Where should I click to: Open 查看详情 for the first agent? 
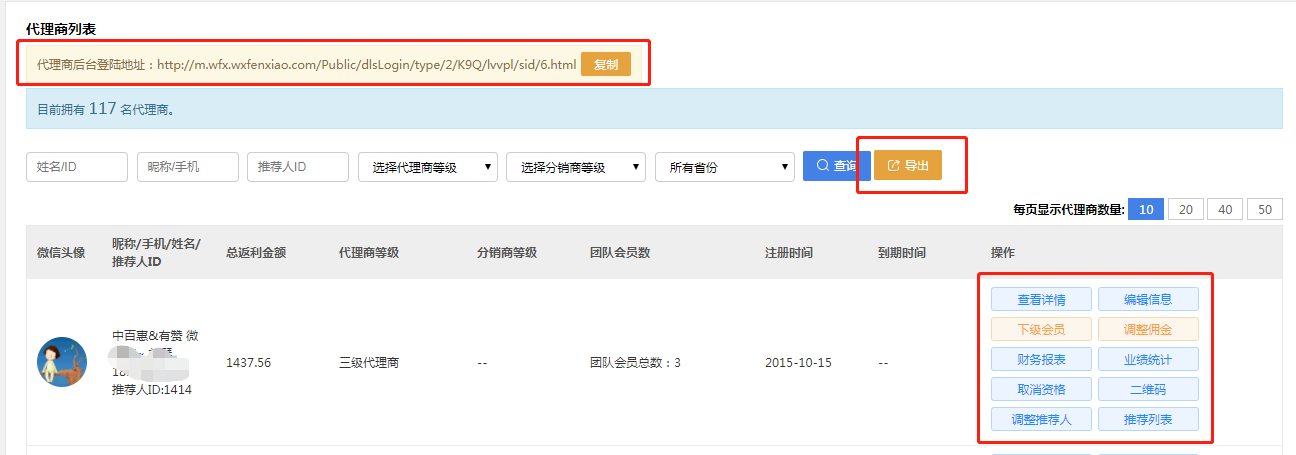[x=1040, y=299]
